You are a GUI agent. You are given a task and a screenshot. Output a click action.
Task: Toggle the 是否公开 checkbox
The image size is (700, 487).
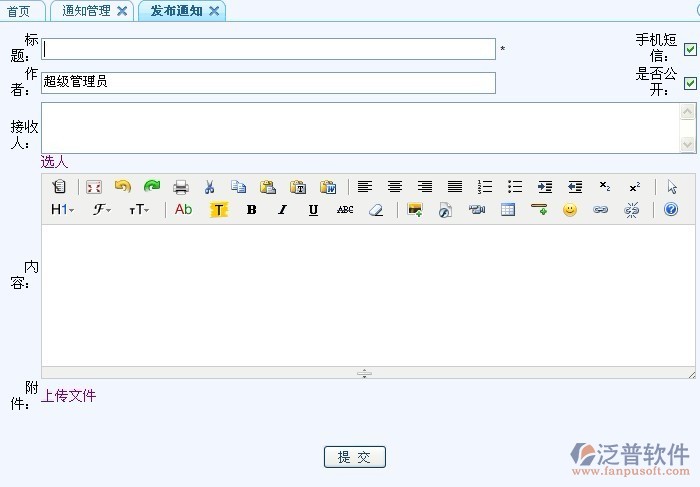(x=690, y=83)
